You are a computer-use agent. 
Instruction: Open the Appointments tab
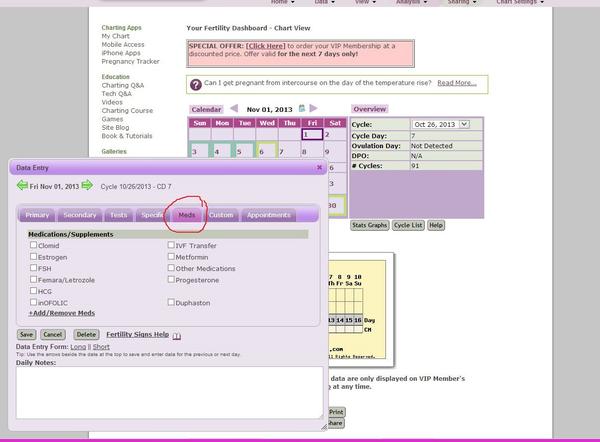(x=269, y=215)
